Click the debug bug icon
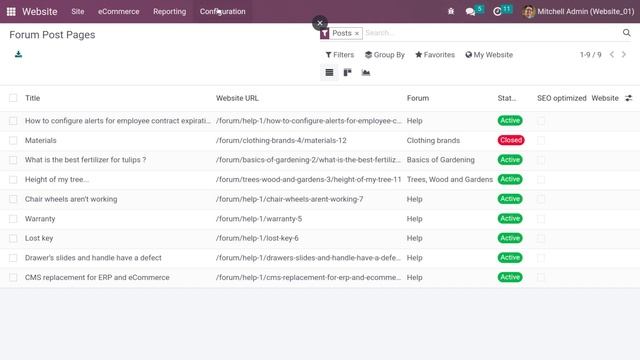 (x=451, y=11)
